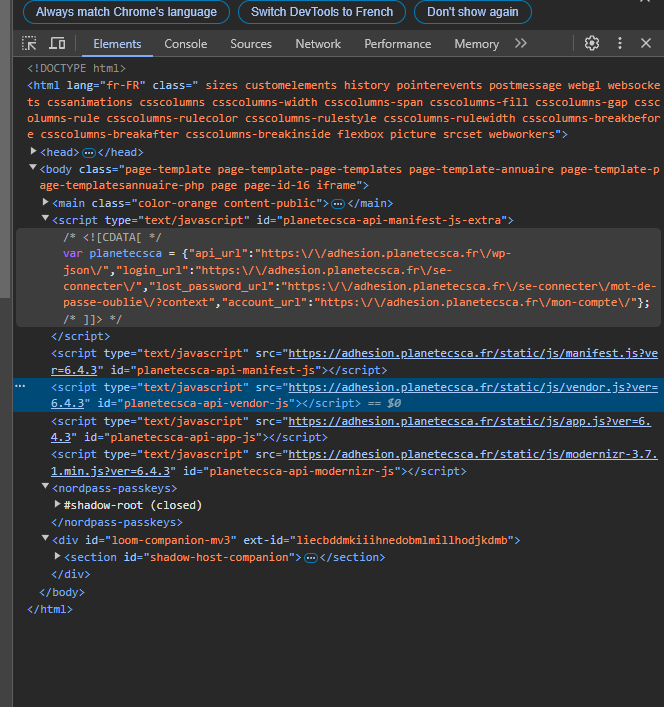Collapse the planetecsca-api-manifest-js-extra script
Viewport: 664px width, 707px height.
point(45,219)
